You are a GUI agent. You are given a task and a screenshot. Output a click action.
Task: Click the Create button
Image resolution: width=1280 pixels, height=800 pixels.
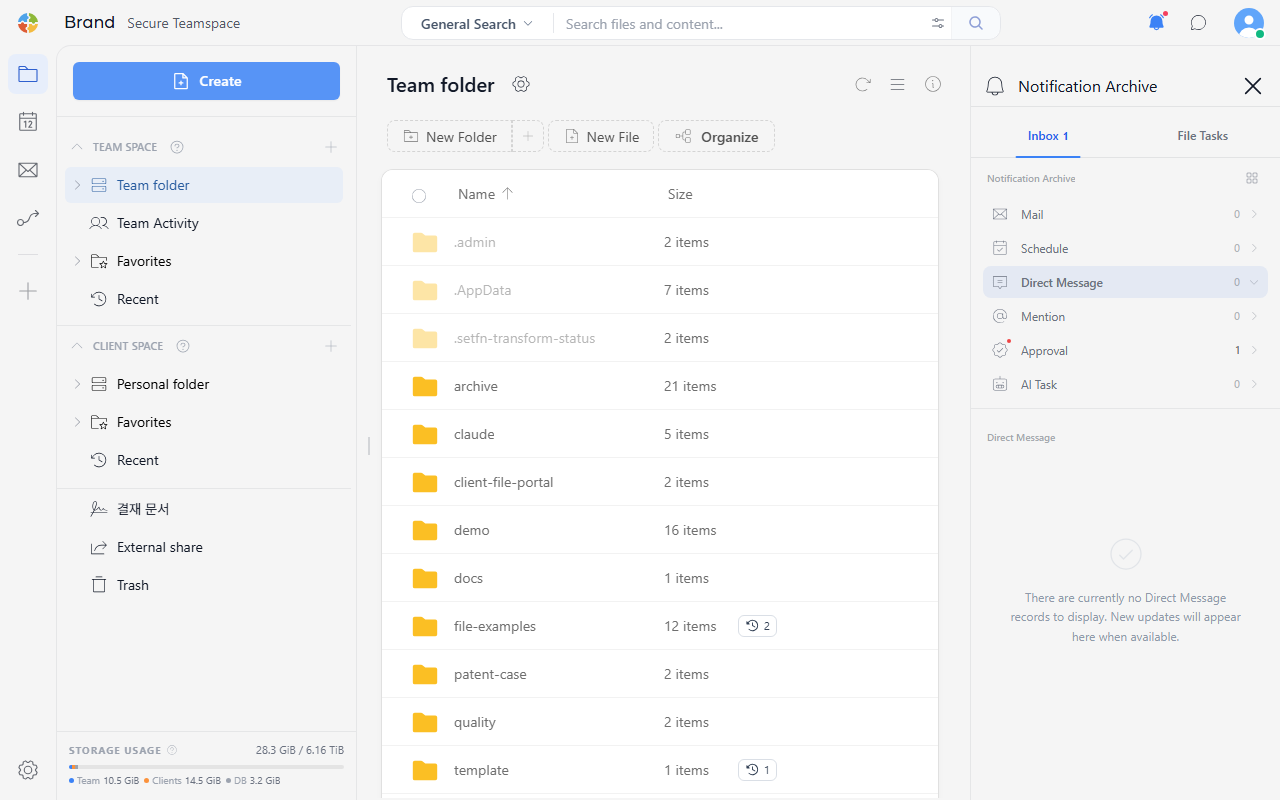(x=206, y=81)
